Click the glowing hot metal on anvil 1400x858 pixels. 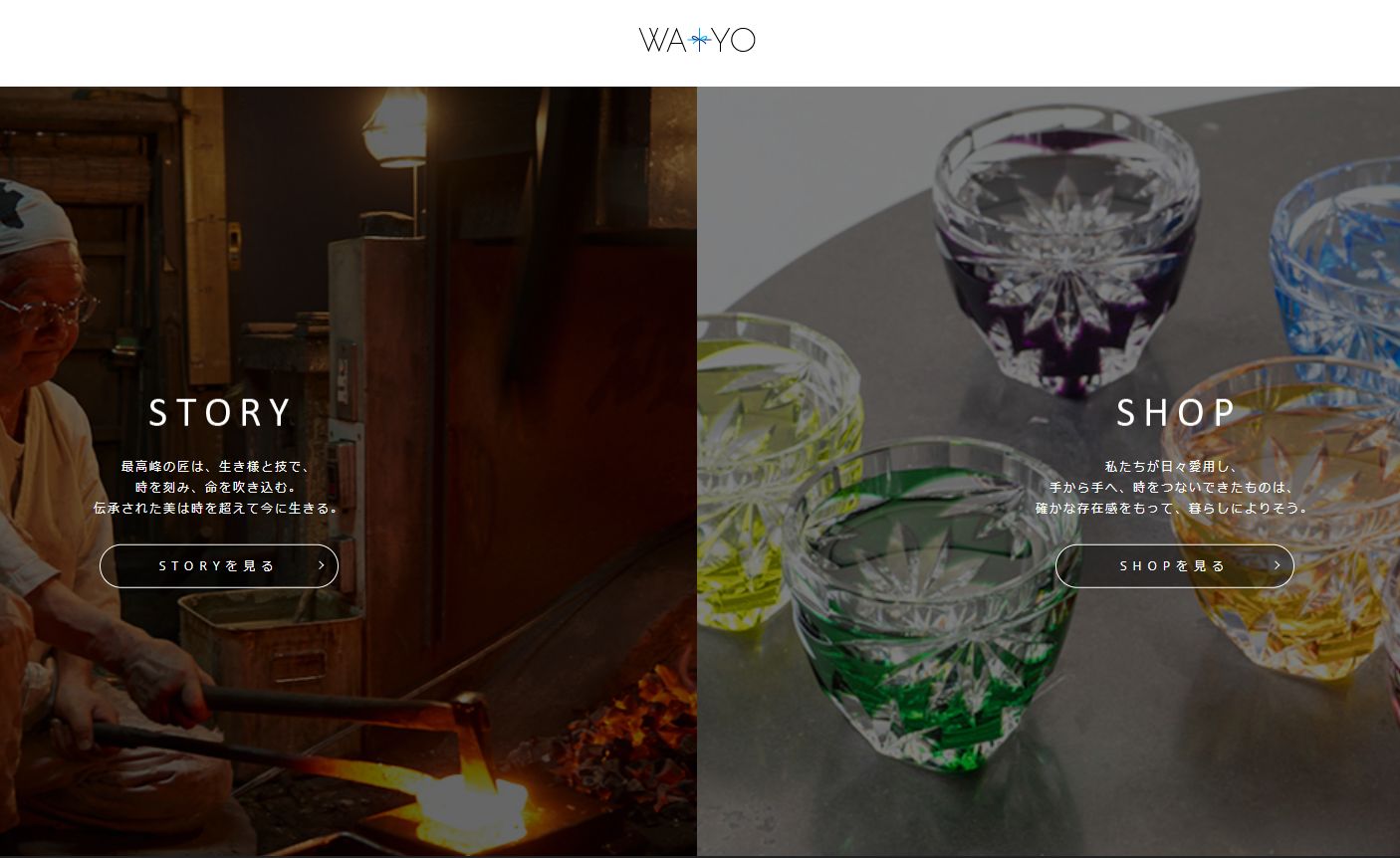(x=468, y=799)
